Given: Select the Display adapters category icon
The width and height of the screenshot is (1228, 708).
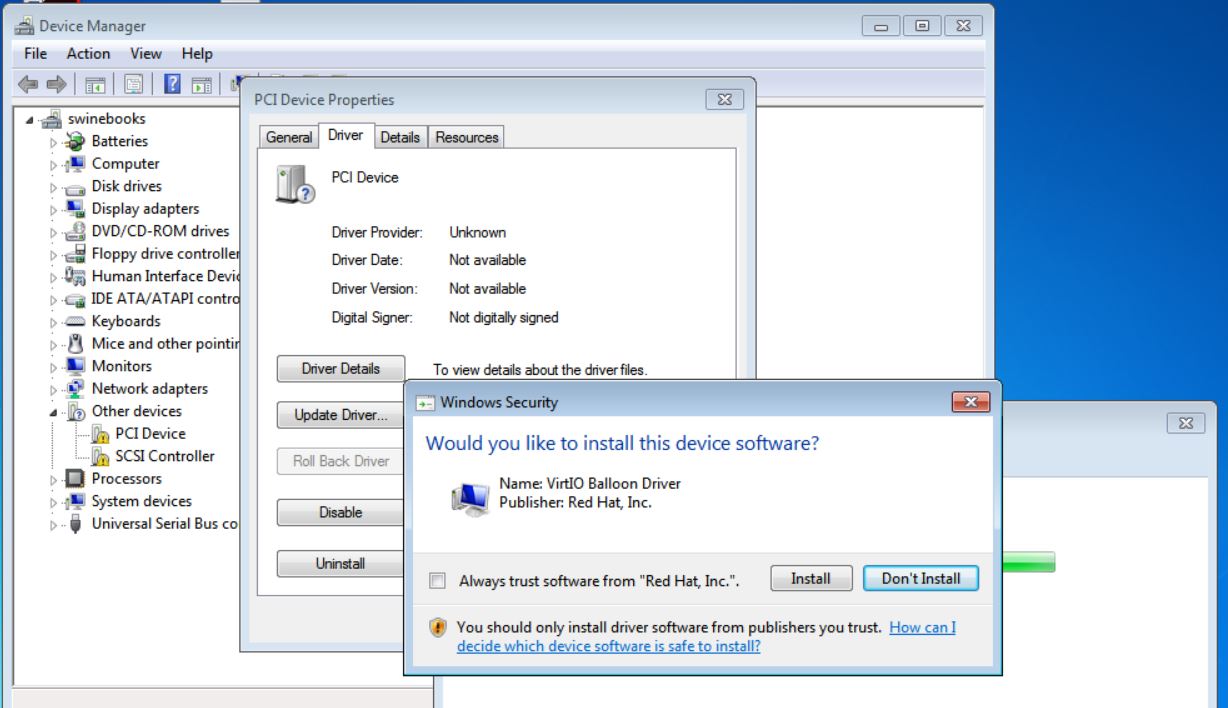Looking at the screenshot, I should tap(75, 209).
